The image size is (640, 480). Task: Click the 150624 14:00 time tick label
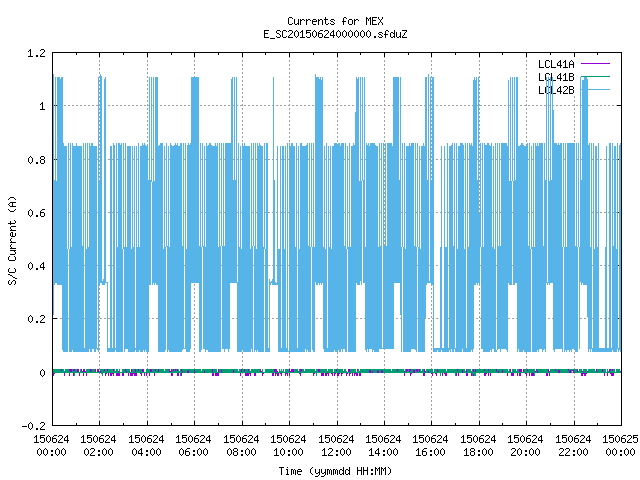383,446
